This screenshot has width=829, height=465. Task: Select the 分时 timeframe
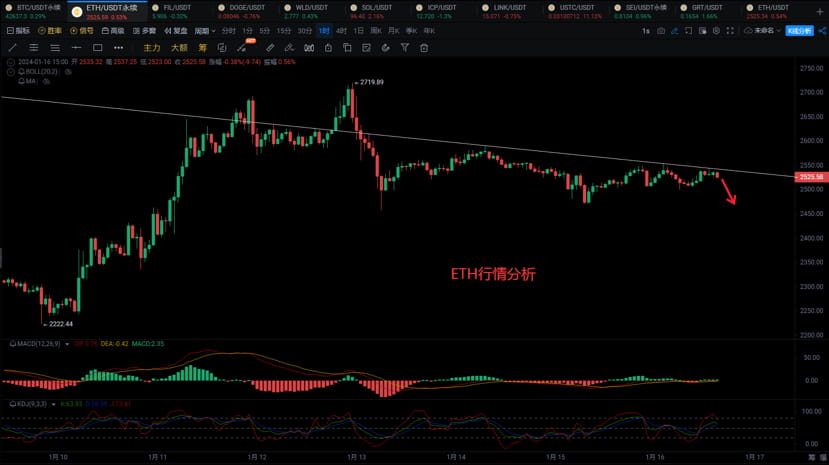[x=228, y=31]
